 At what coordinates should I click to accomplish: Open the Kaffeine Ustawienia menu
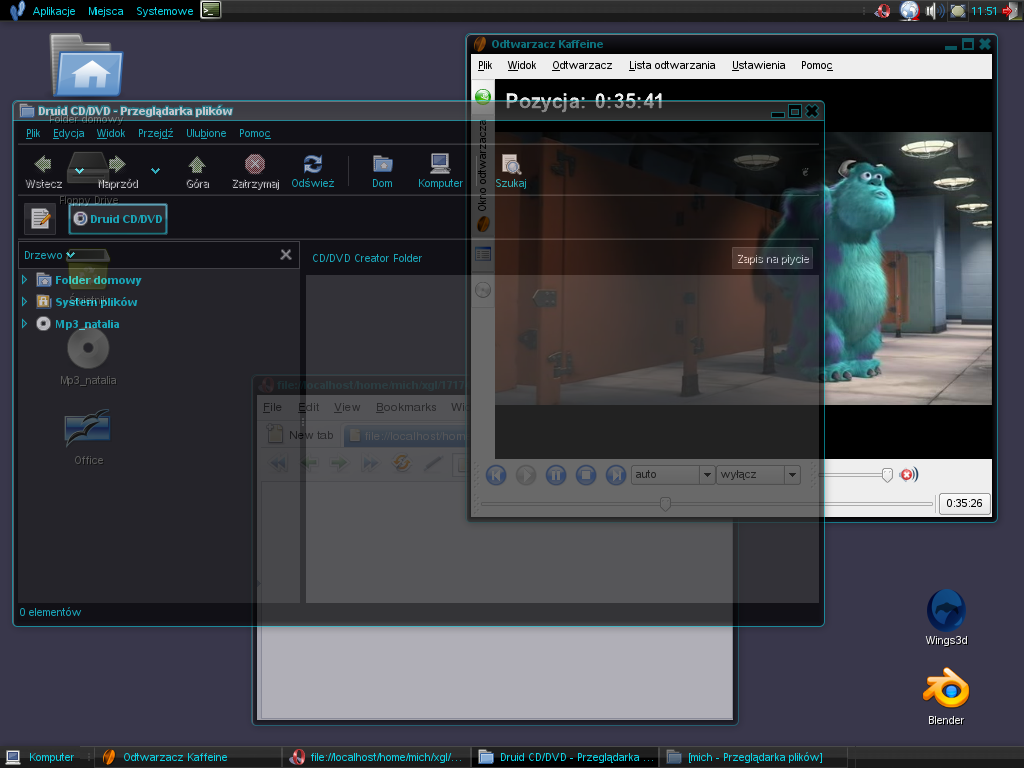[758, 65]
